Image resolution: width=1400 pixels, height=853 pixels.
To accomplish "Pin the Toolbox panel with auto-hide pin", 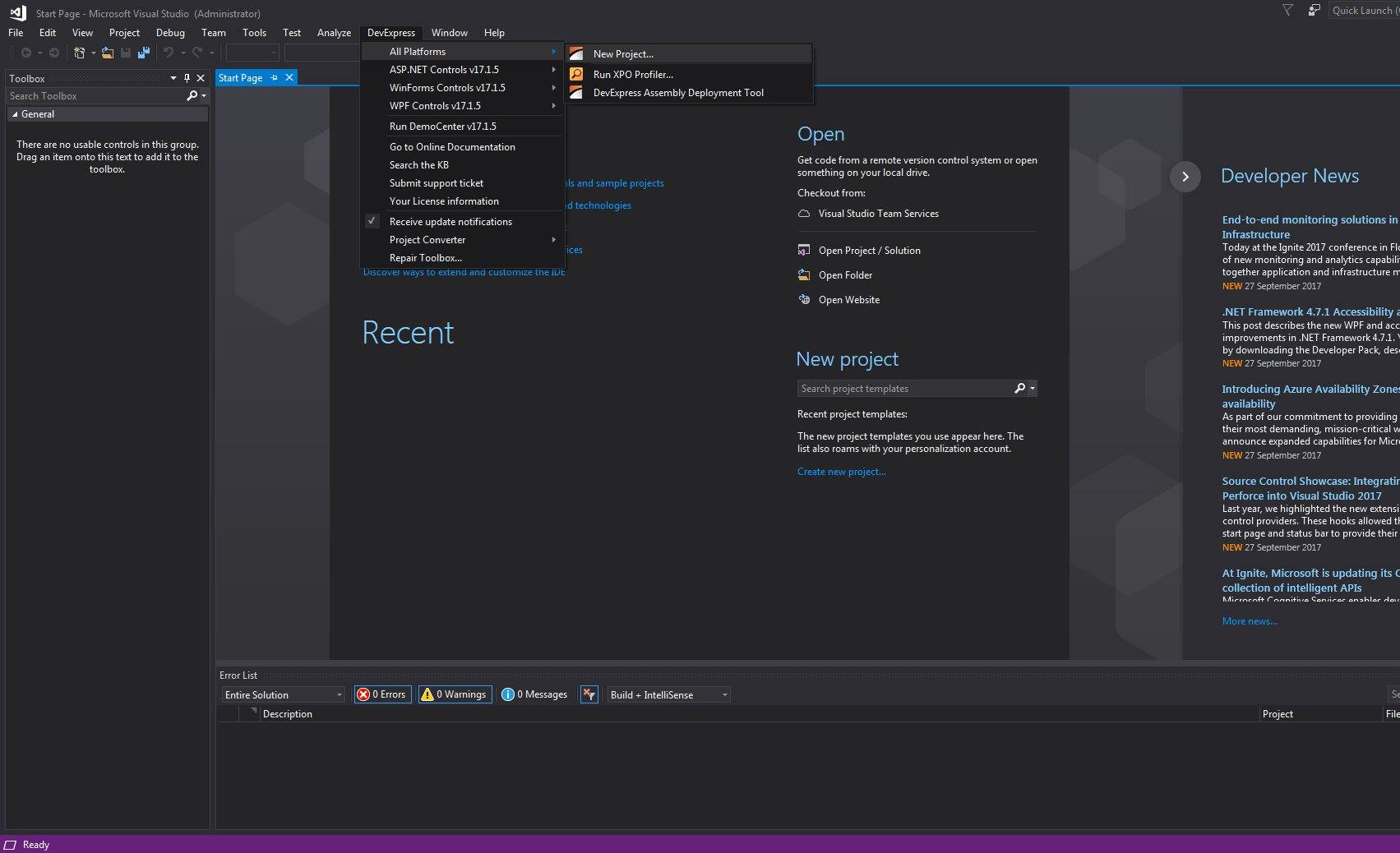I will point(187,78).
